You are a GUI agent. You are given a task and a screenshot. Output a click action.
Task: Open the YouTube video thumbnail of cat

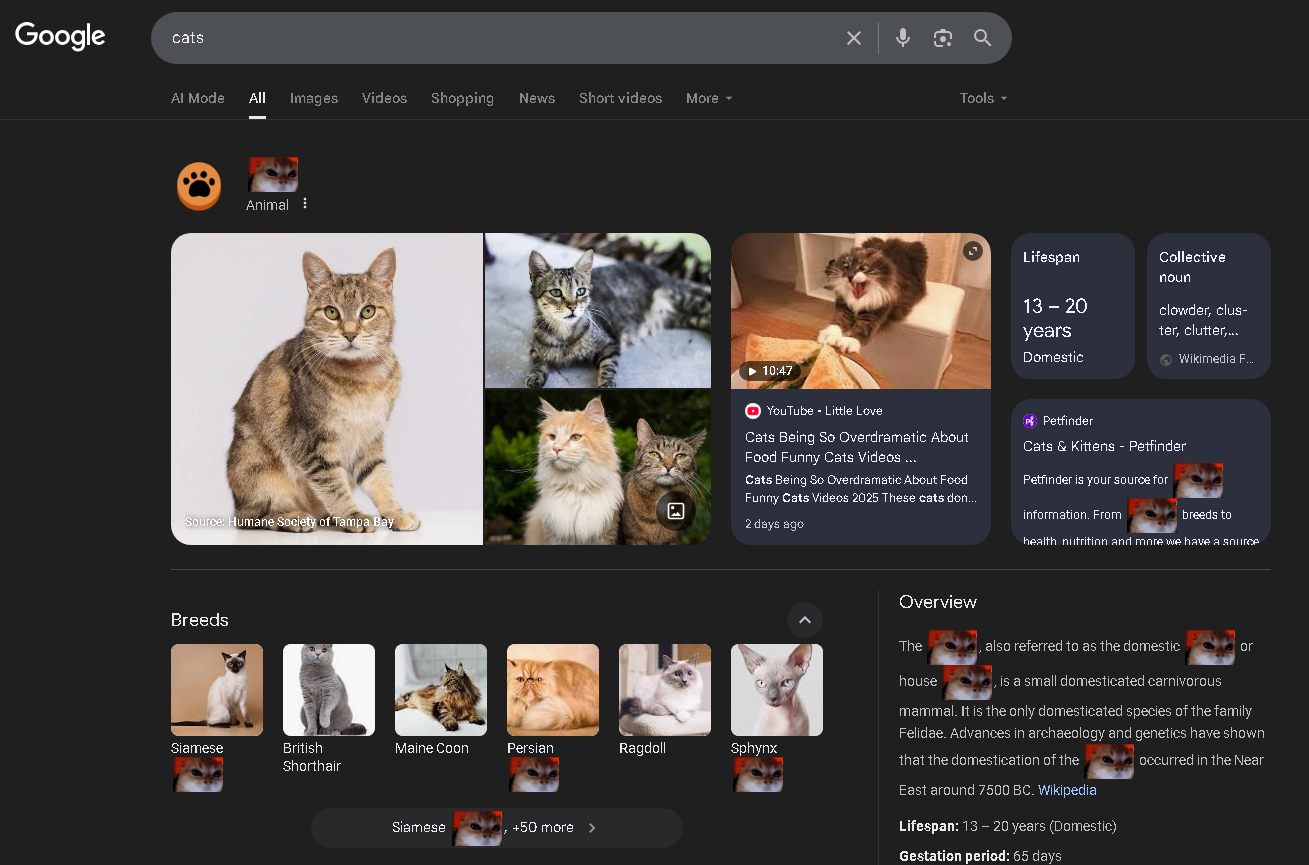861,311
